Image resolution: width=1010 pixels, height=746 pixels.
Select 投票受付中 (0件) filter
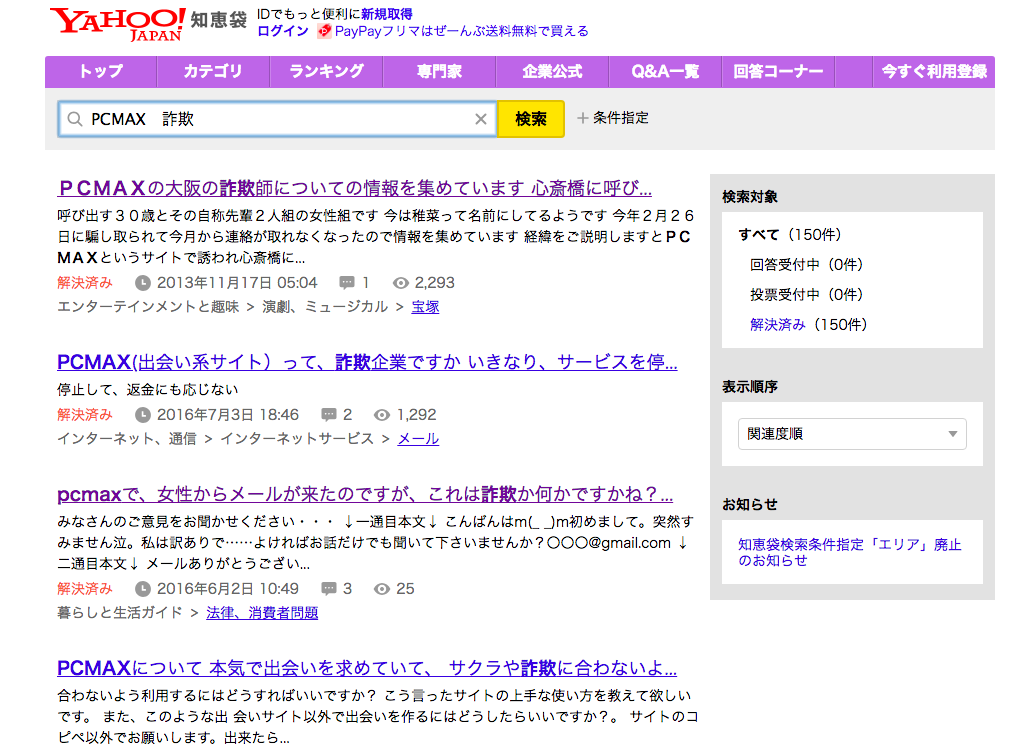click(806, 295)
